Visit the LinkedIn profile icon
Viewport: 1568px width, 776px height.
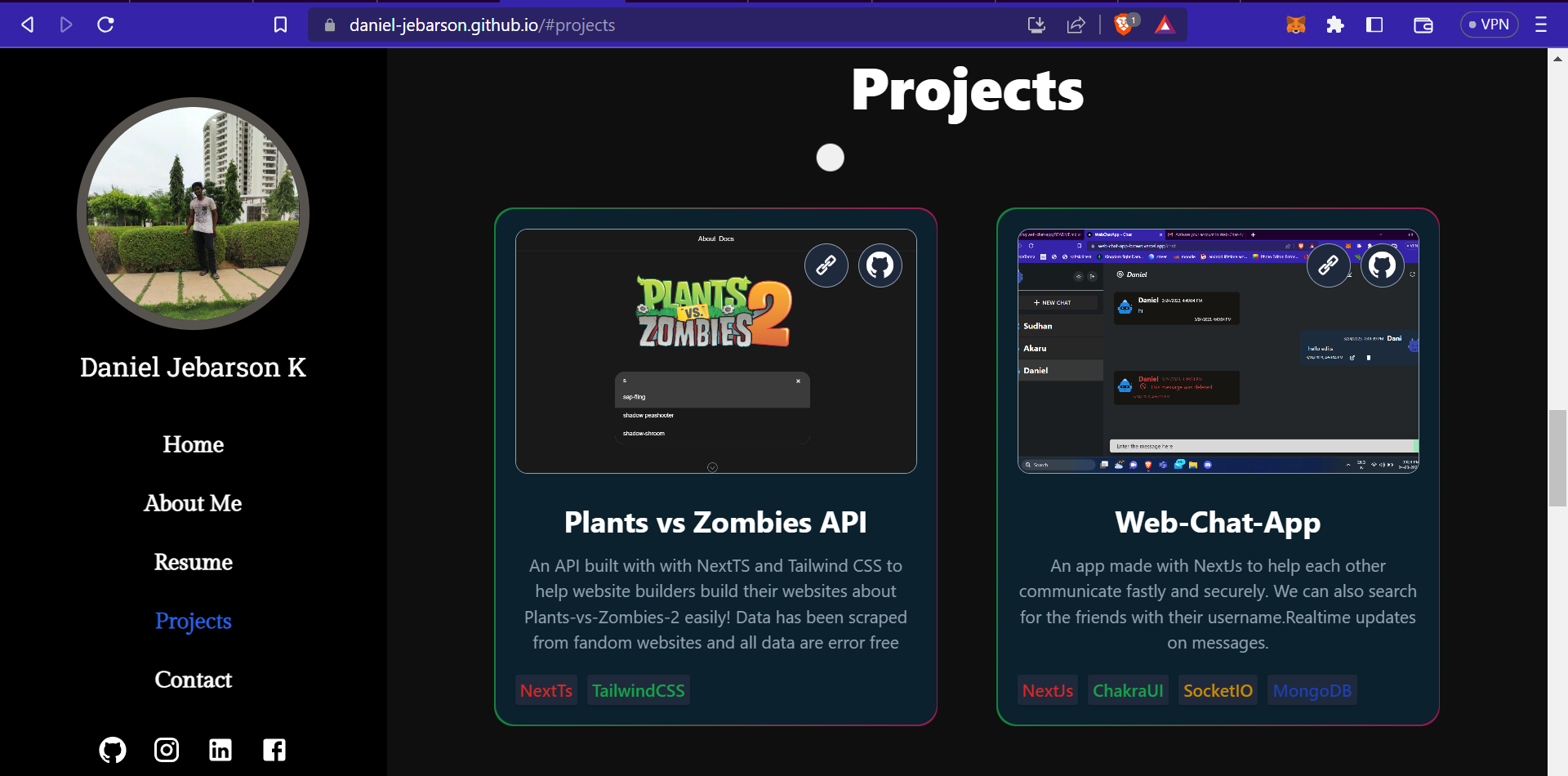[220, 749]
